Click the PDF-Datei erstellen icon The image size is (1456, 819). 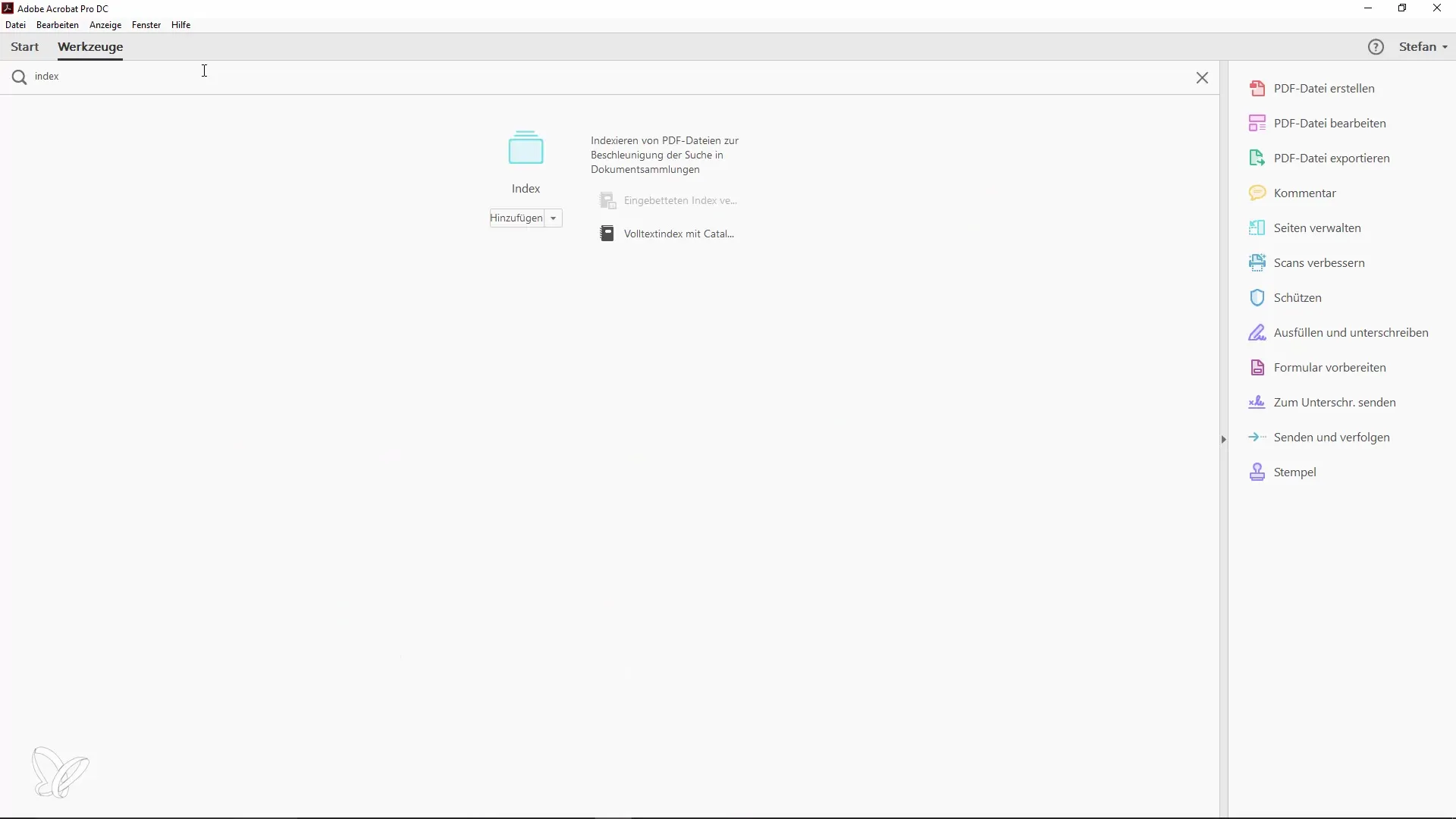1259,88
